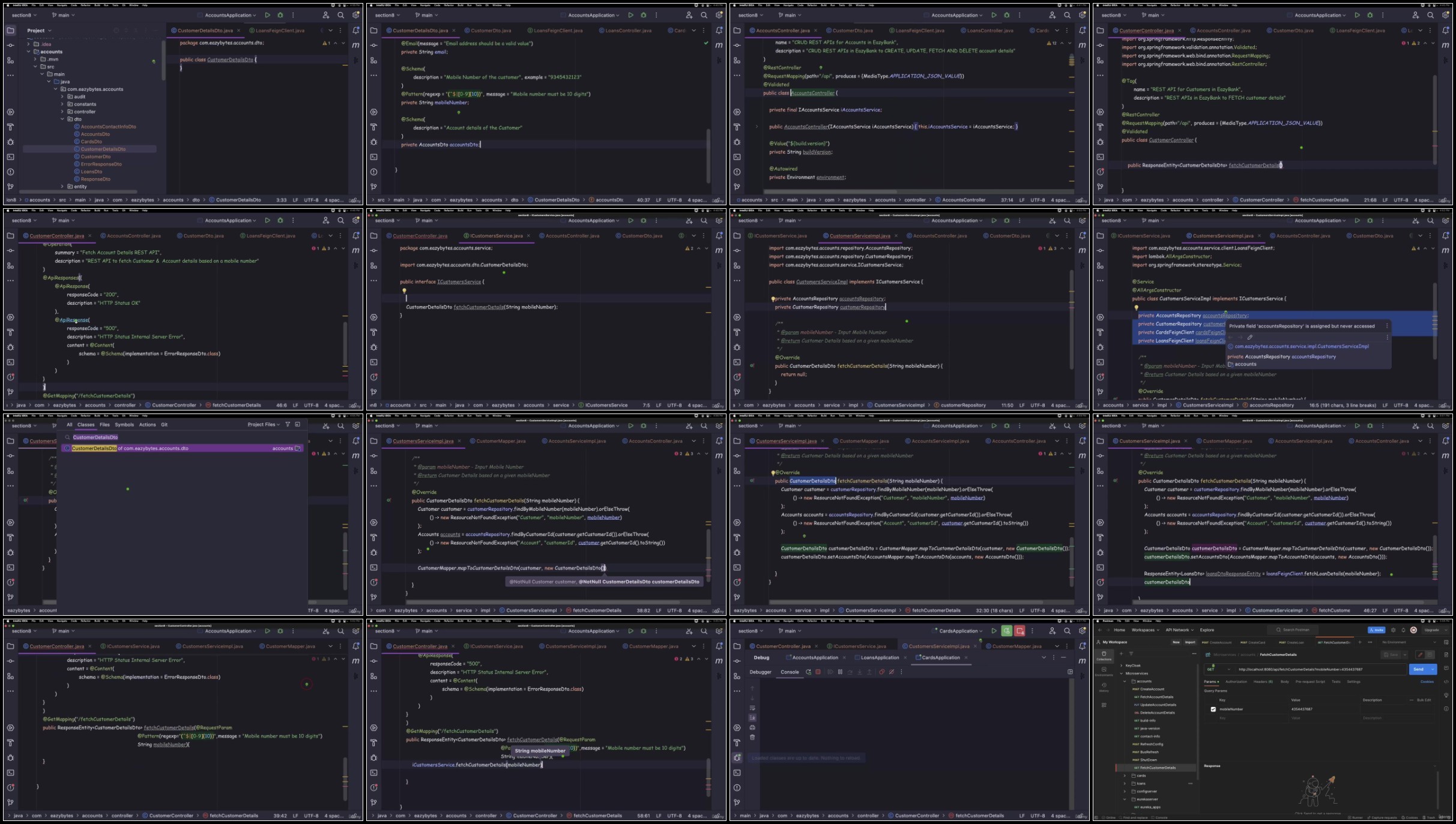This screenshot has height=824, width=1456.
Task: Click the Postman settings gear icon
Action: 1393,630
